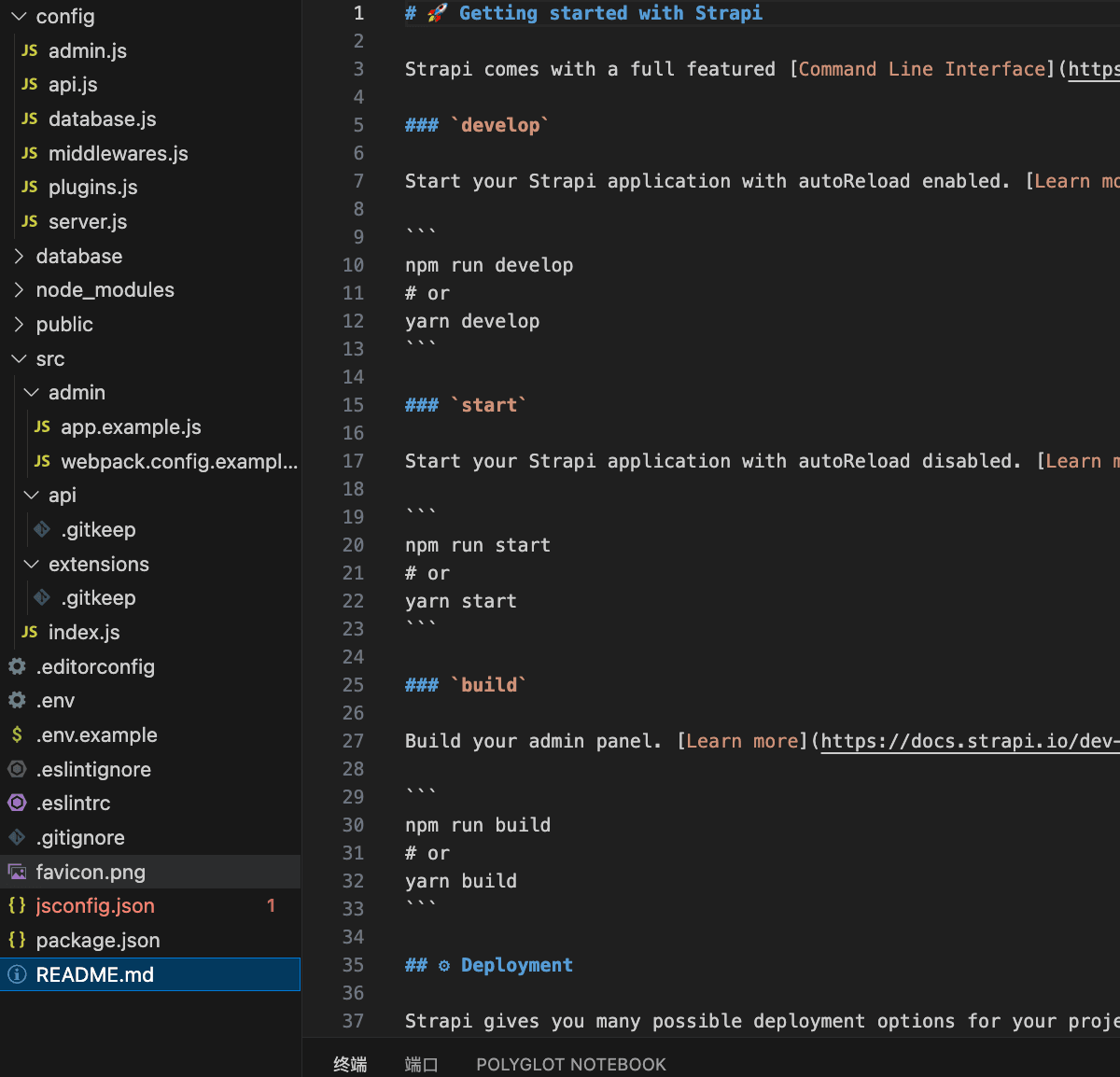Open package.json file
Screen dimensions: 1120x1077
click(x=98, y=940)
